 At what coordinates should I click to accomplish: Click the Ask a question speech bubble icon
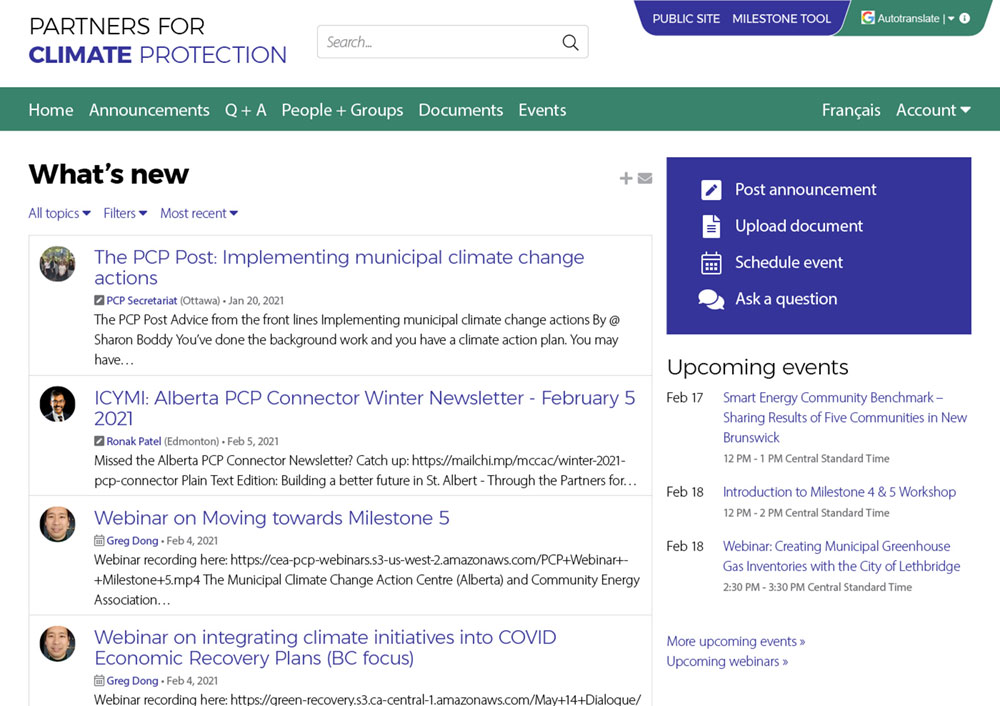tap(711, 298)
